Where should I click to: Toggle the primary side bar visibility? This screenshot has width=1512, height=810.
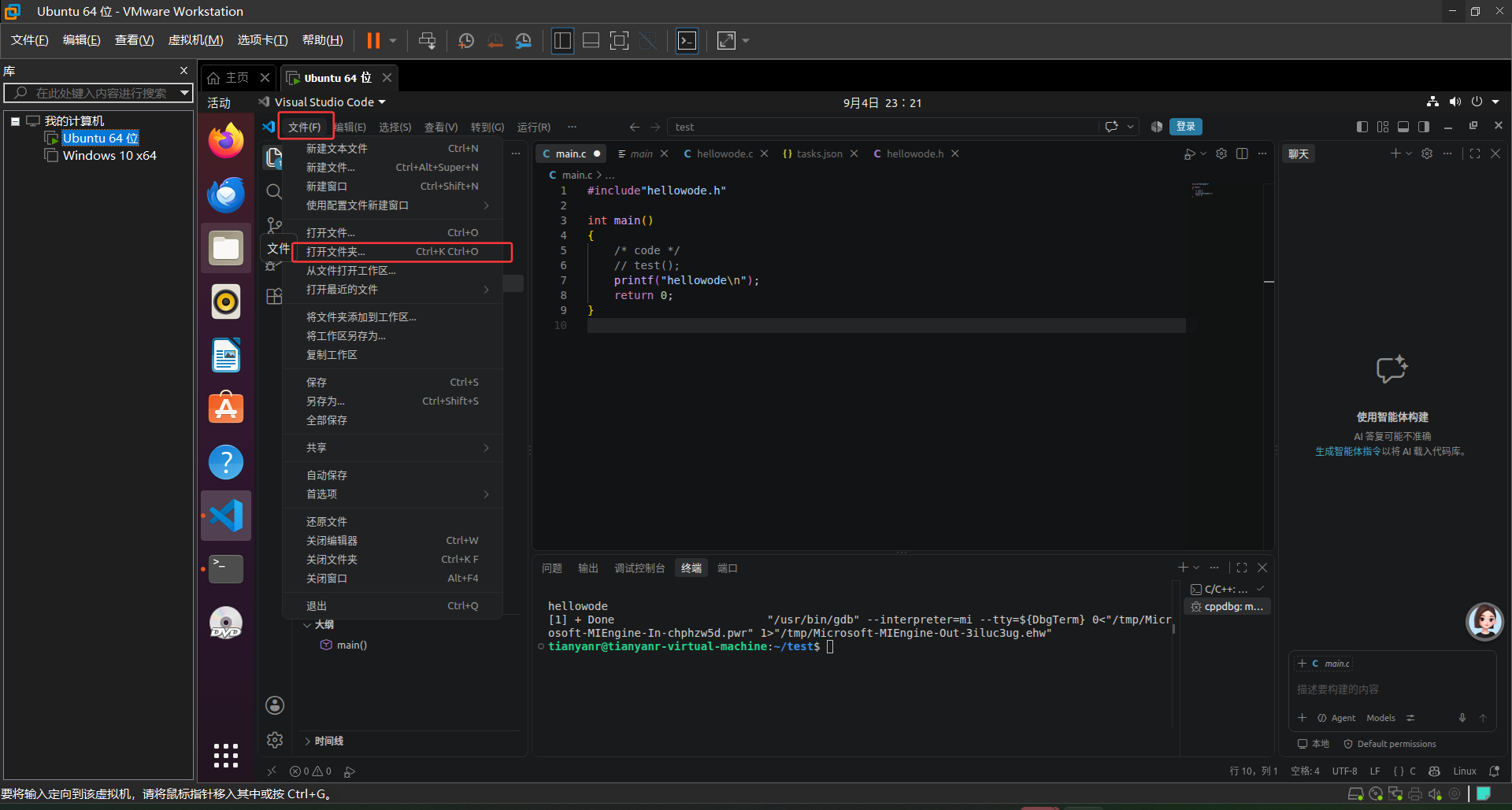[x=1362, y=127]
